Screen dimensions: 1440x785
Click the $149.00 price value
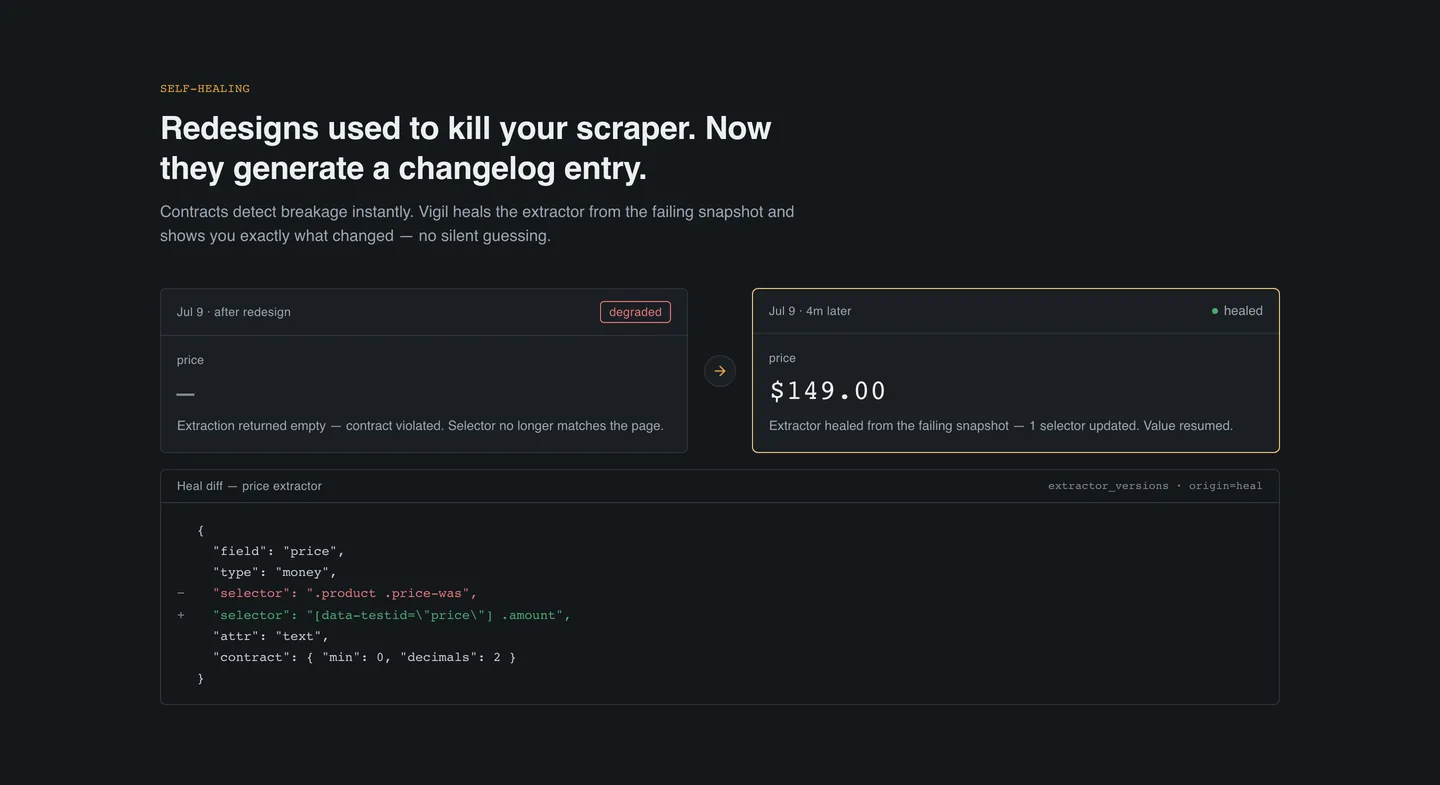point(828,391)
